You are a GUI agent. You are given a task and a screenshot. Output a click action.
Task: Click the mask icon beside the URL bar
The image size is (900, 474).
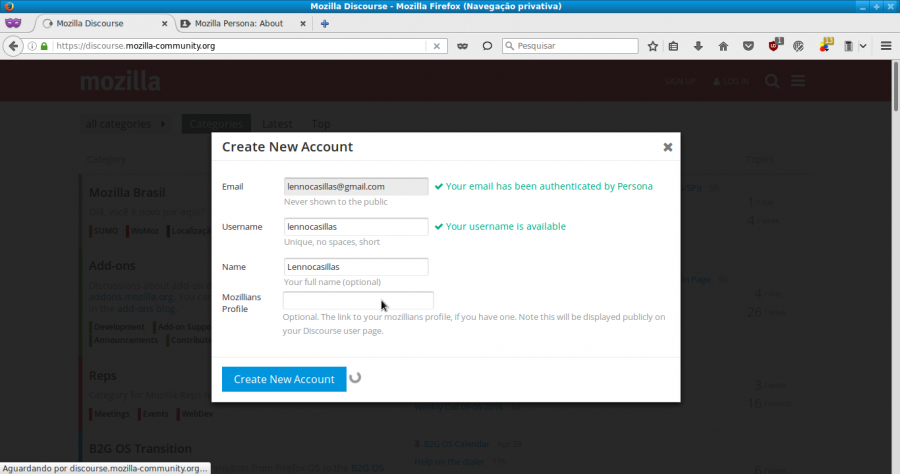point(462,46)
